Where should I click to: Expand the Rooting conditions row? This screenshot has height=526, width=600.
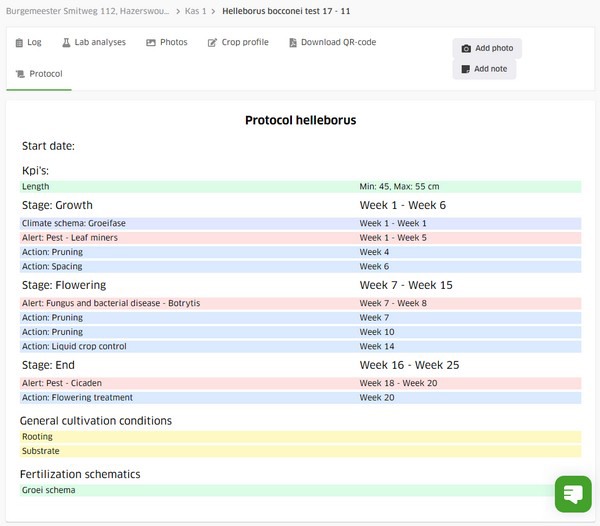point(300,437)
